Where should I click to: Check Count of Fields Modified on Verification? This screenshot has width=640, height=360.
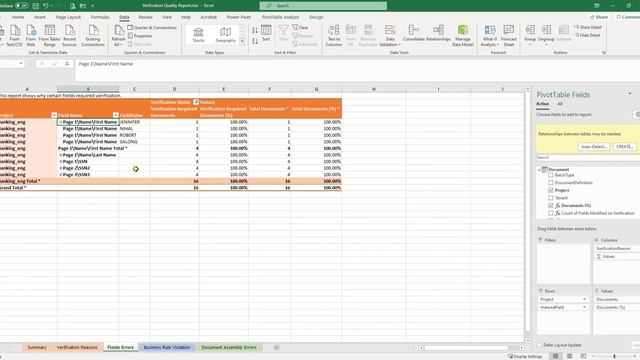(551, 213)
